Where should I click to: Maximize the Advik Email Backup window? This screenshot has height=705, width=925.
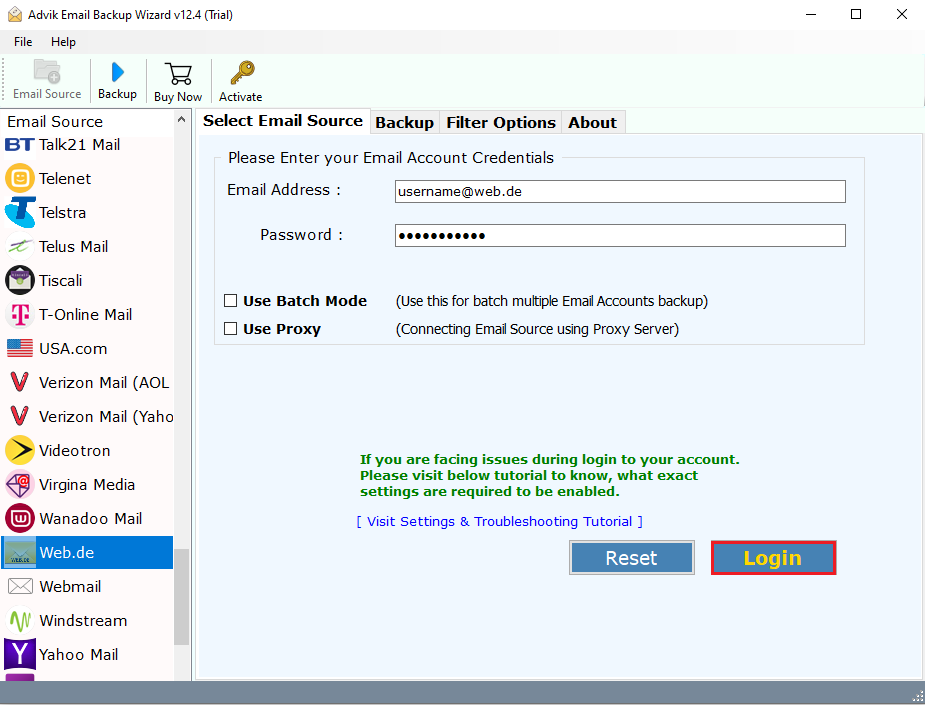tap(856, 15)
